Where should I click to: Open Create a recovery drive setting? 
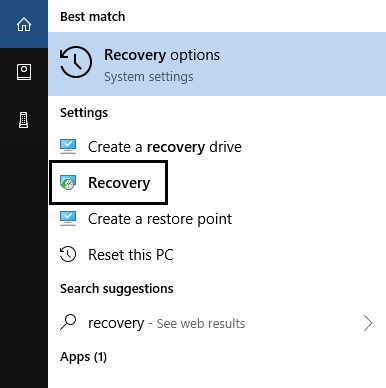217,147
